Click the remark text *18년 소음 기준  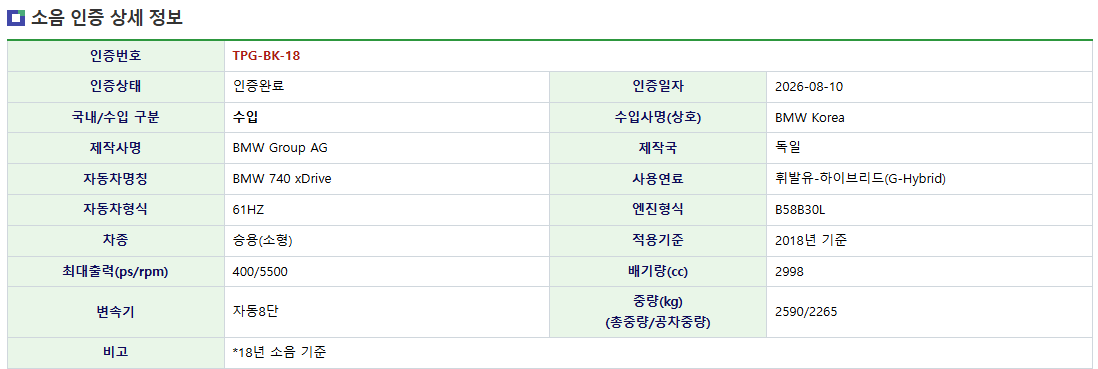point(280,352)
